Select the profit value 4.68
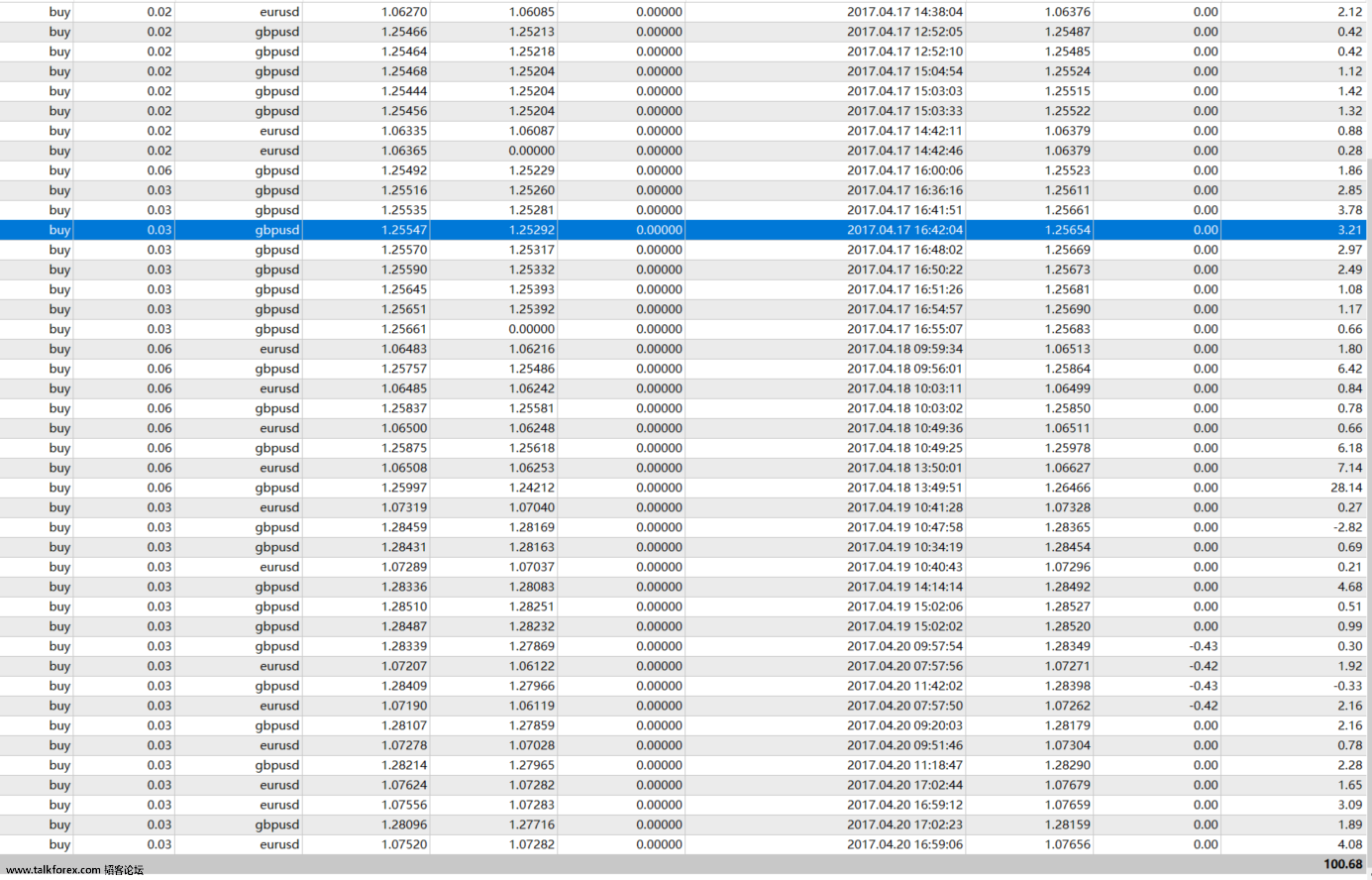 pyautogui.click(x=1349, y=587)
